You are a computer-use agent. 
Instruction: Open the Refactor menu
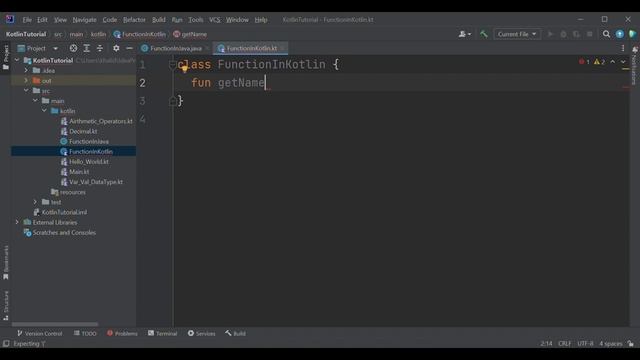coord(134,20)
